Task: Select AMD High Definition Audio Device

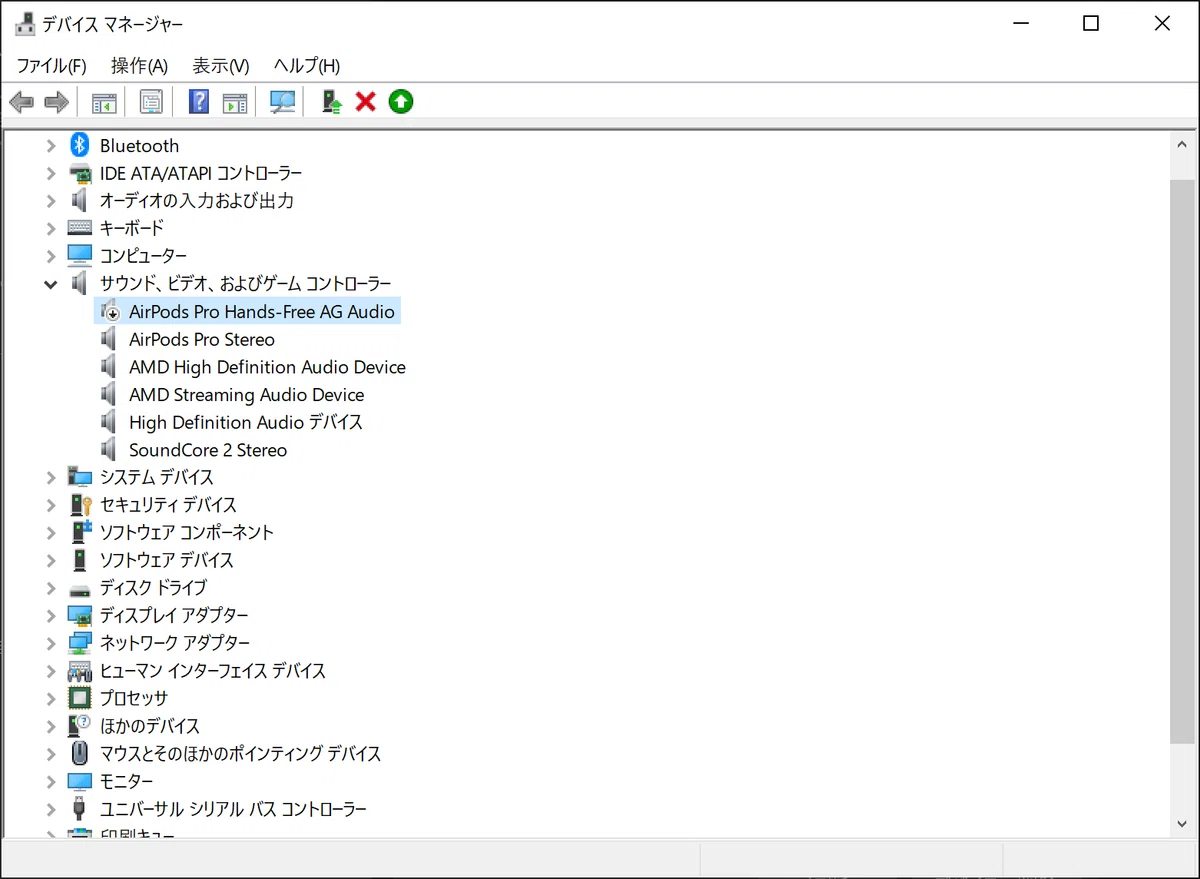Action: pos(267,367)
